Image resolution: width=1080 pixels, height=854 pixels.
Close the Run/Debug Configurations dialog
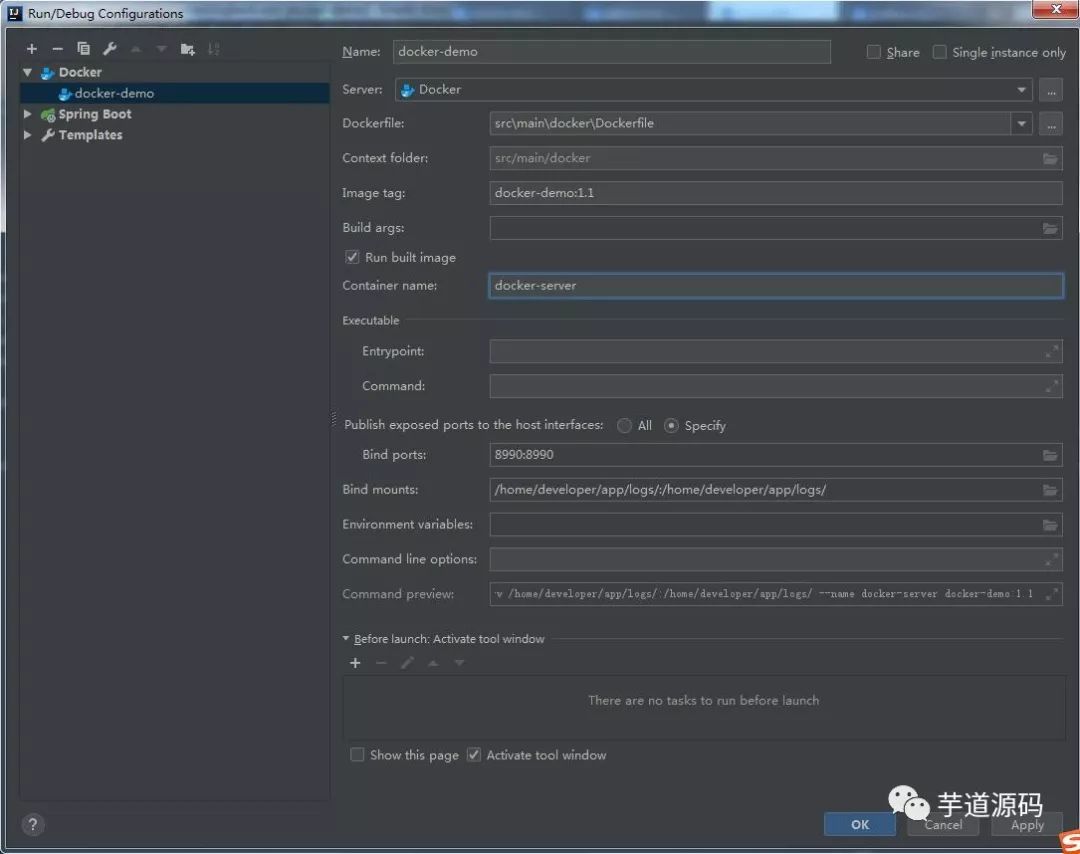click(1056, 9)
